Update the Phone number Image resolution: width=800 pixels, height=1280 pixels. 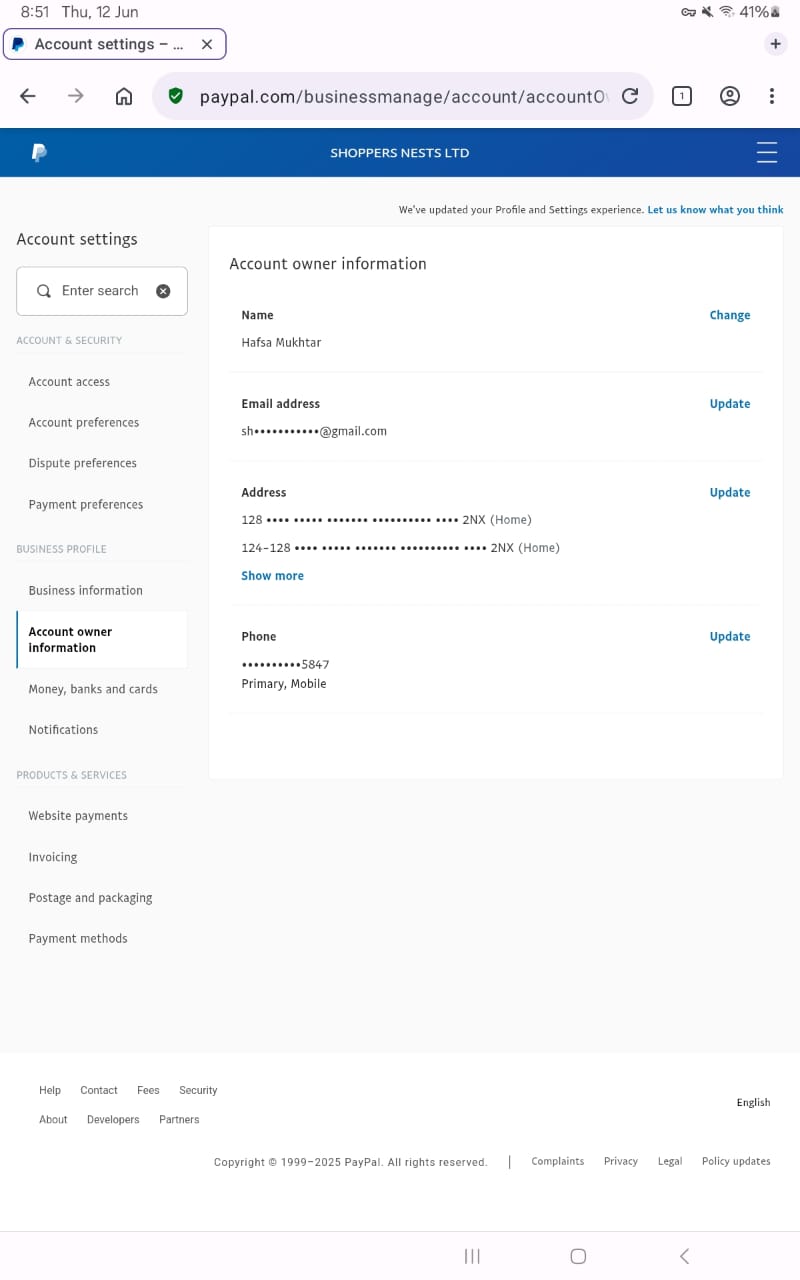(x=729, y=636)
